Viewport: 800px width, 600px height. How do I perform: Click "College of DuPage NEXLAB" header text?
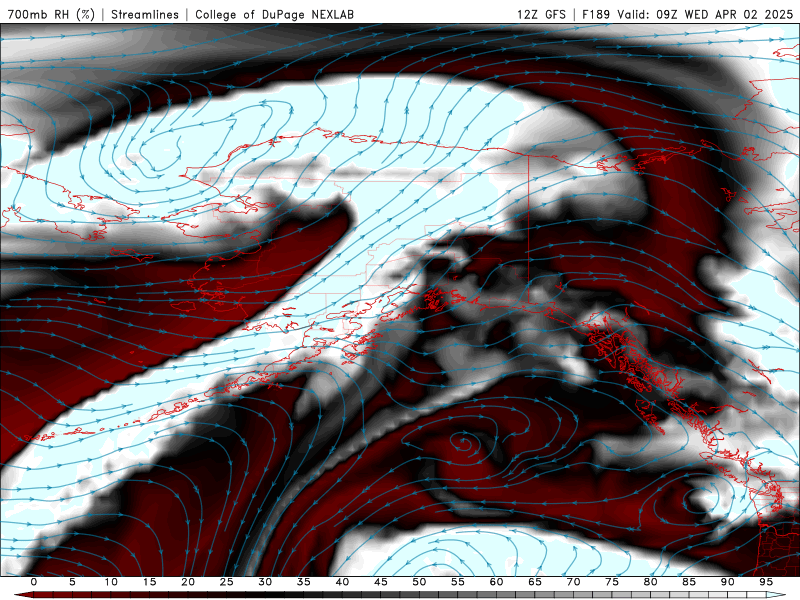[x=274, y=14]
